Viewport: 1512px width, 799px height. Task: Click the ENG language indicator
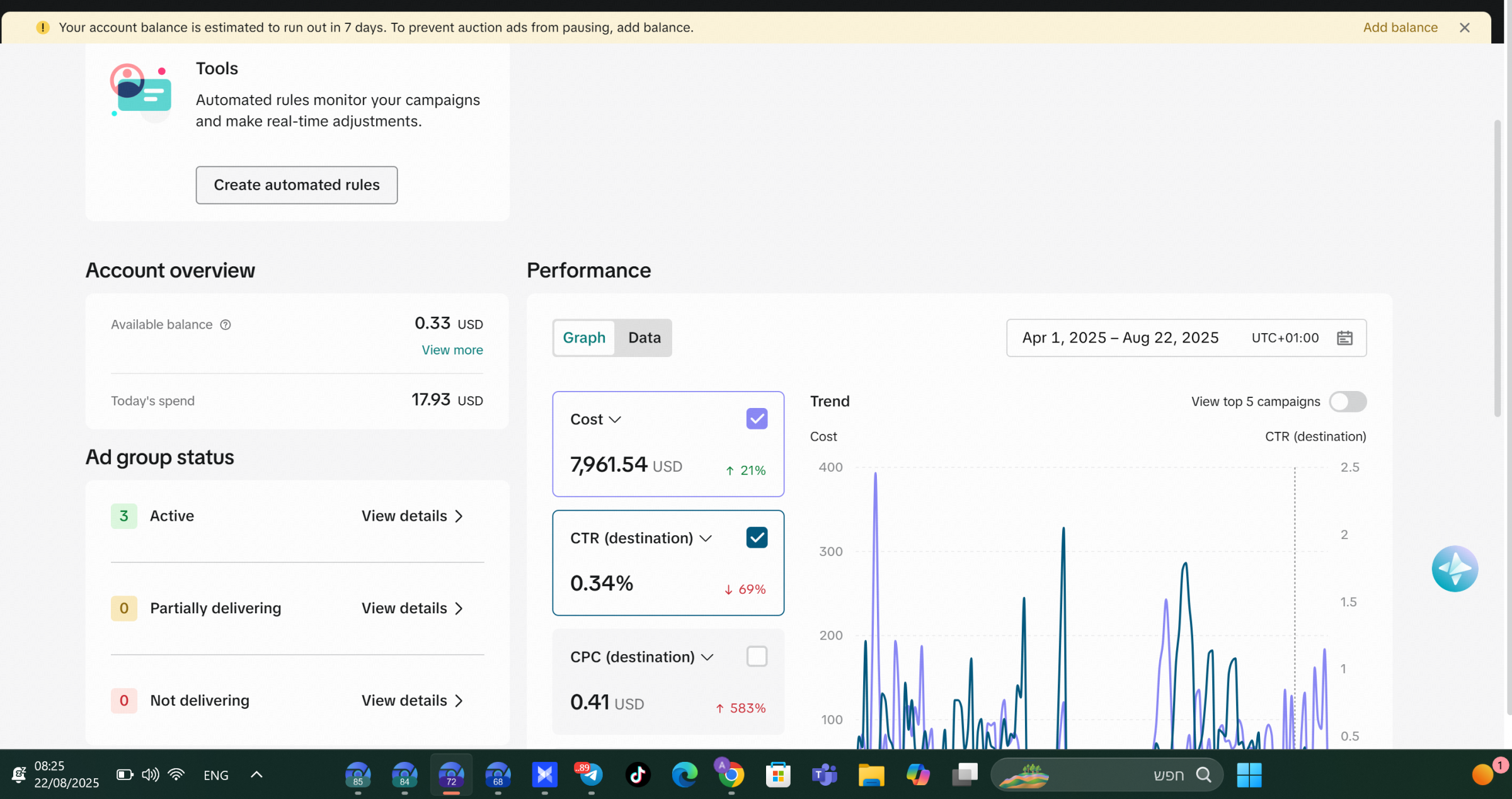[216, 775]
